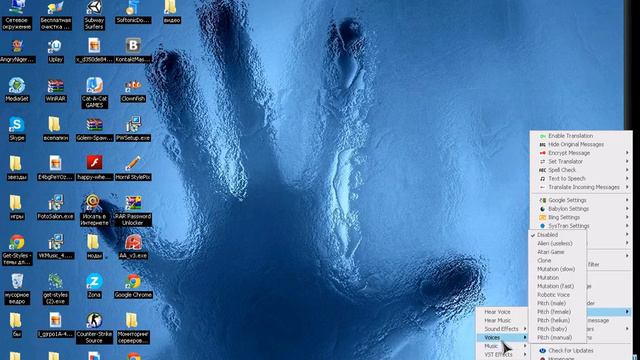The height and width of the screenshot is (360, 640).
Task: Select the FotoSalon.exe icon
Action: point(56,207)
